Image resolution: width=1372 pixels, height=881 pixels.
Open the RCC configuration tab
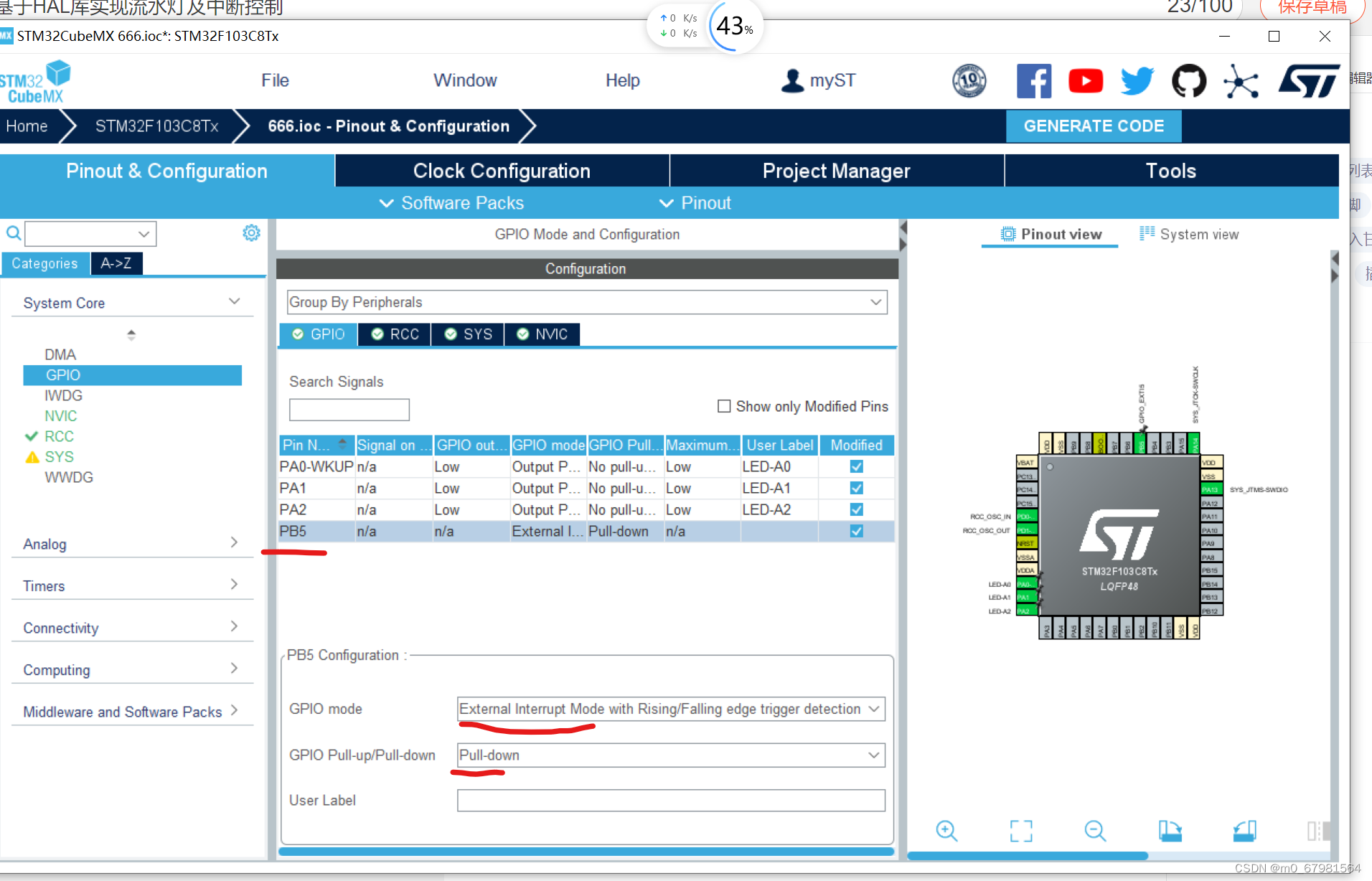point(395,334)
